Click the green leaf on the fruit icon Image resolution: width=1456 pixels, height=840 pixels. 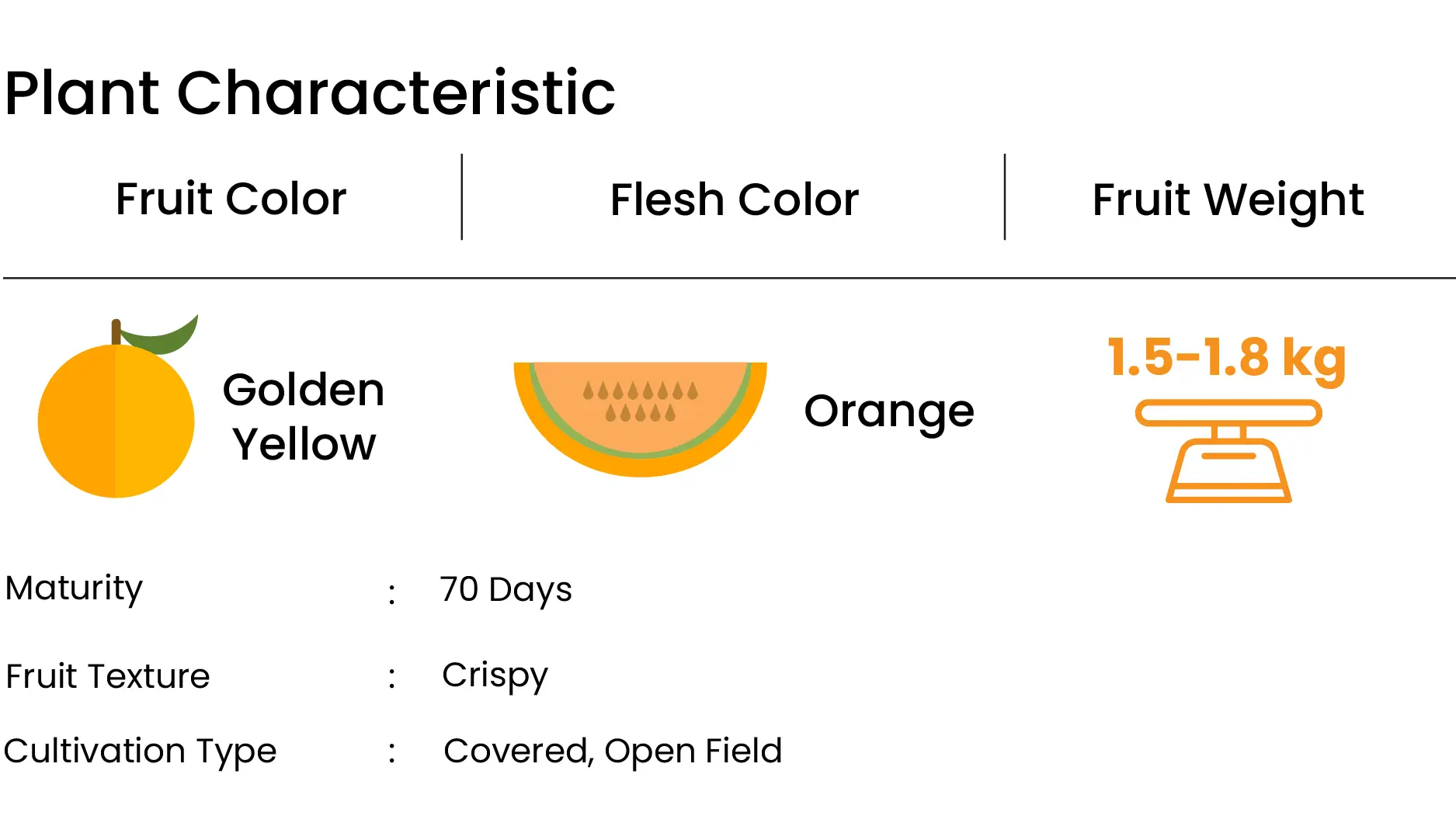point(162,335)
